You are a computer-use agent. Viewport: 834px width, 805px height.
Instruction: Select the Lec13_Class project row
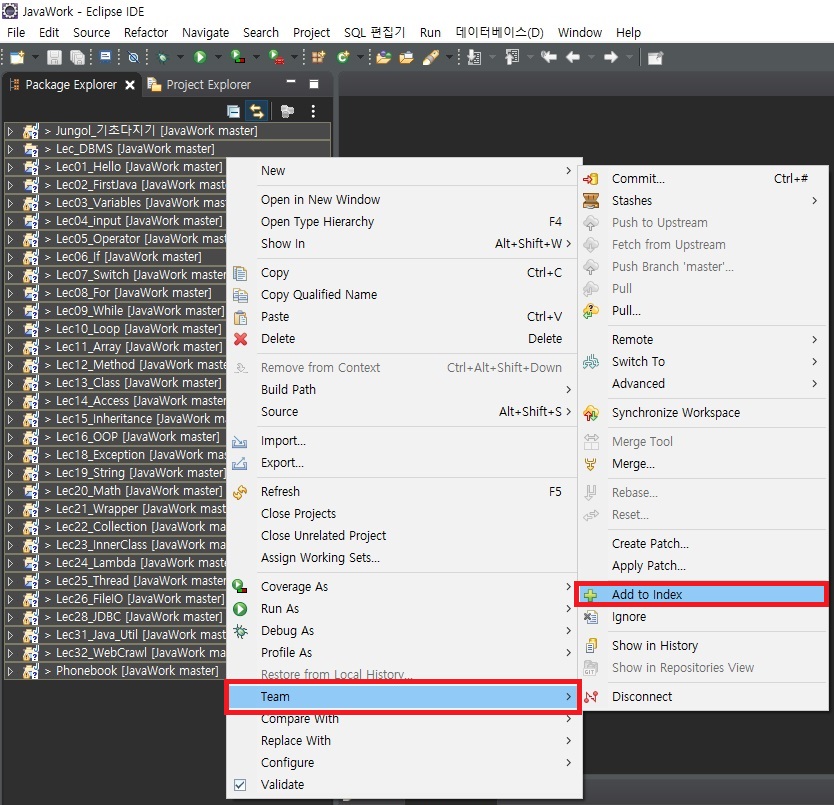(115, 383)
